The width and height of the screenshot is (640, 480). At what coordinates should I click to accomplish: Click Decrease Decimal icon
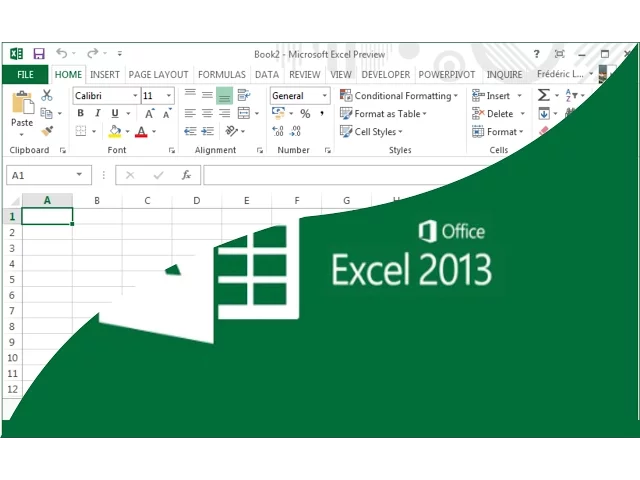(295, 131)
